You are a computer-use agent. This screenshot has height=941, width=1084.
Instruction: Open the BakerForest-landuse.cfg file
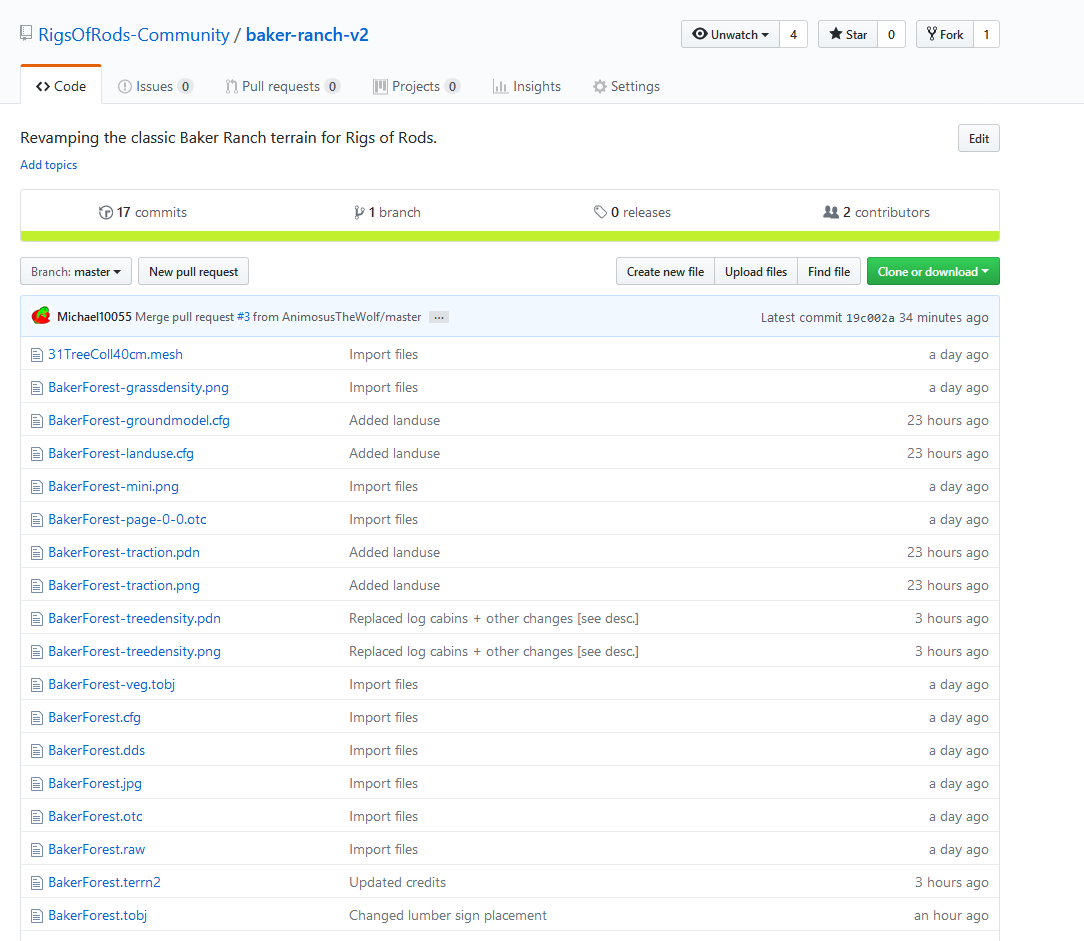tap(121, 454)
